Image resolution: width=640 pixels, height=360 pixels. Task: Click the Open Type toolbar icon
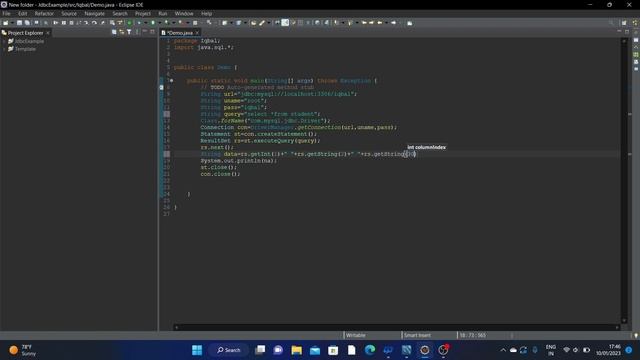[x=253, y=23]
